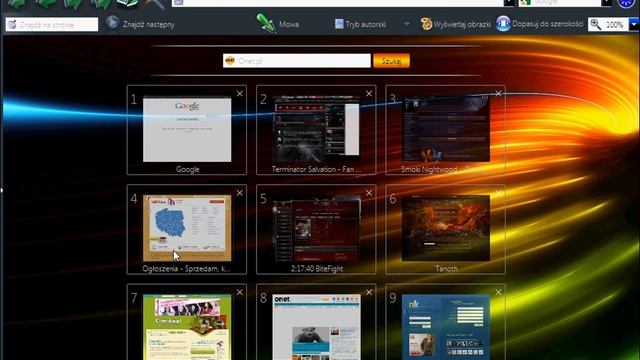Focus the 'Znajdź na stronie' find field

pyautogui.click(x=52, y=24)
